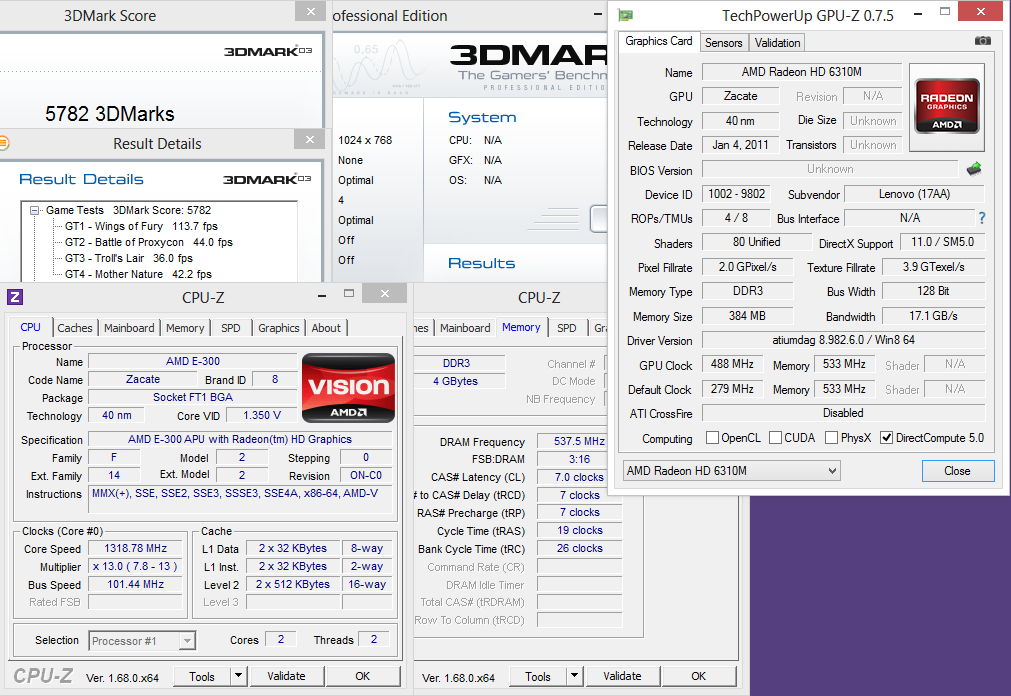The height and width of the screenshot is (696, 1011).
Task: Click the Subvendor field Lenovo (17AA)
Action: (914, 194)
